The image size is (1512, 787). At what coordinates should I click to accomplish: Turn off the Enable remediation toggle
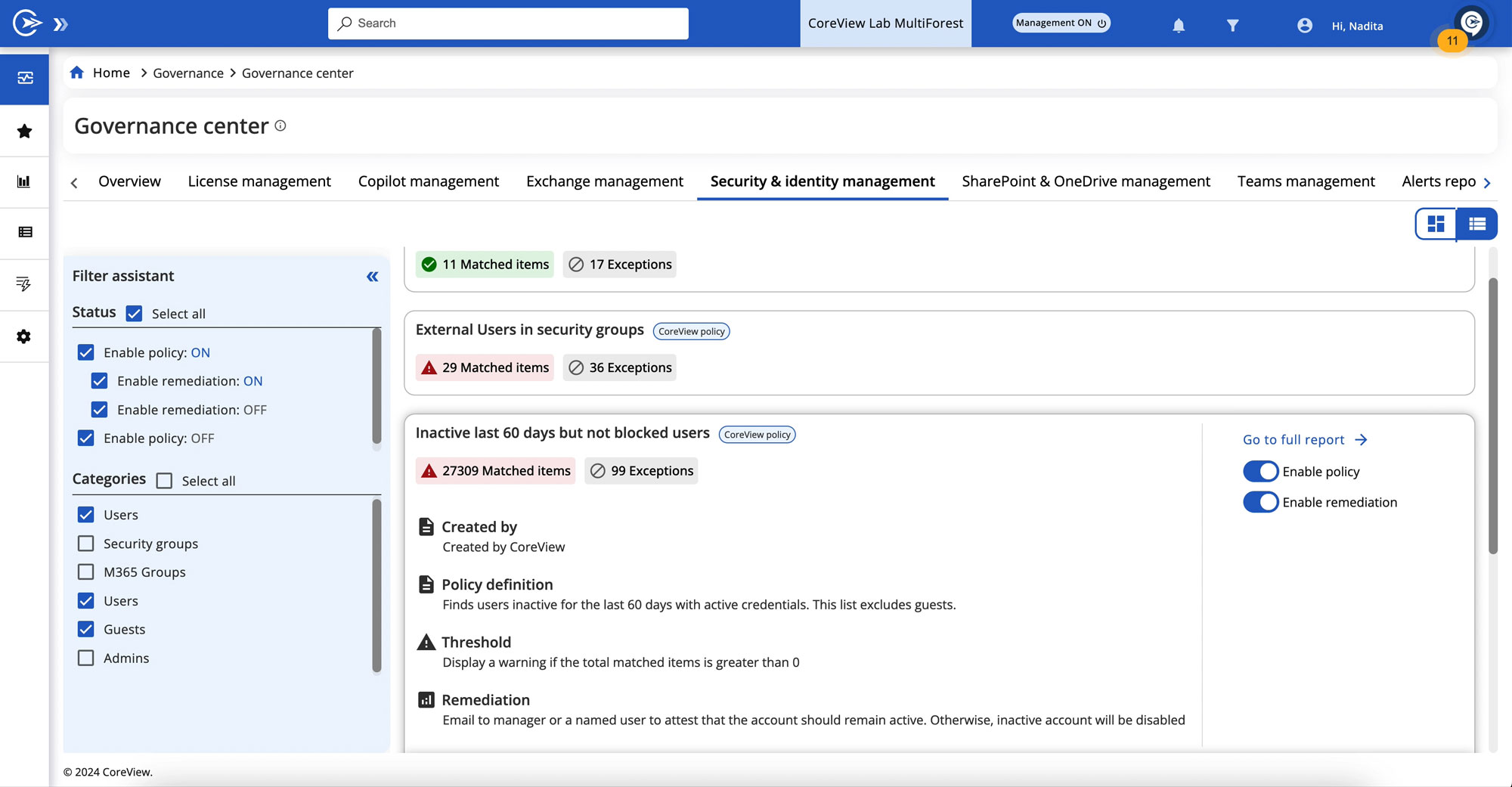(x=1259, y=501)
